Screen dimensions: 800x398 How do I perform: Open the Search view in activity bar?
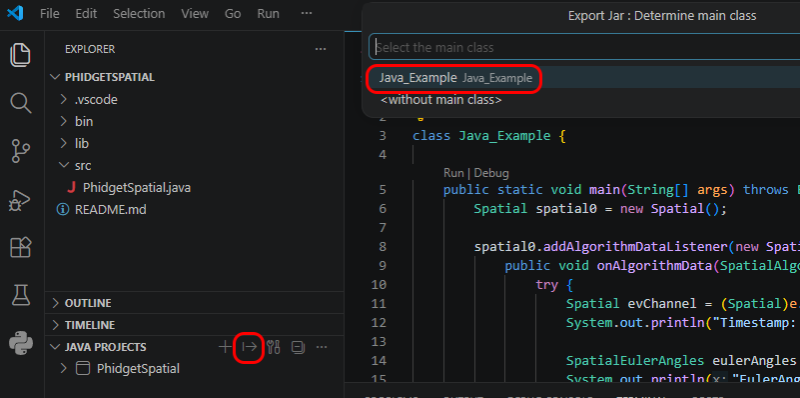[21, 104]
